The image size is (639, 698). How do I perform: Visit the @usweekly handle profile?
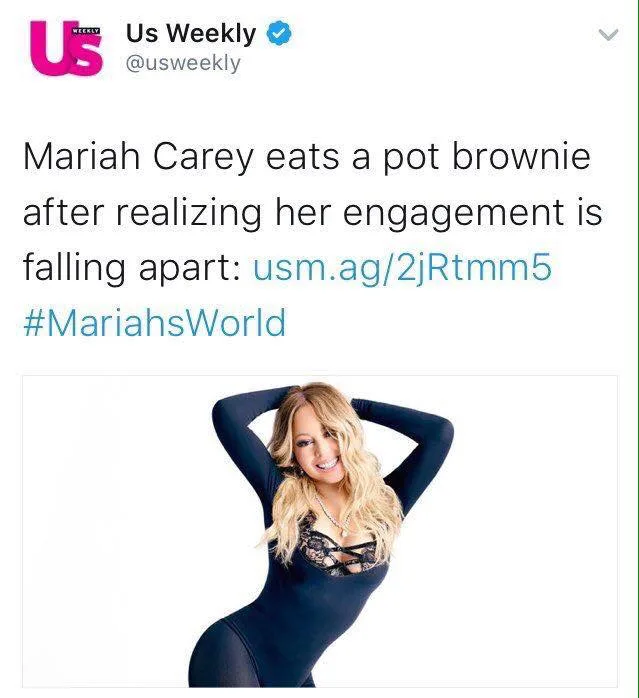(183, 63)
